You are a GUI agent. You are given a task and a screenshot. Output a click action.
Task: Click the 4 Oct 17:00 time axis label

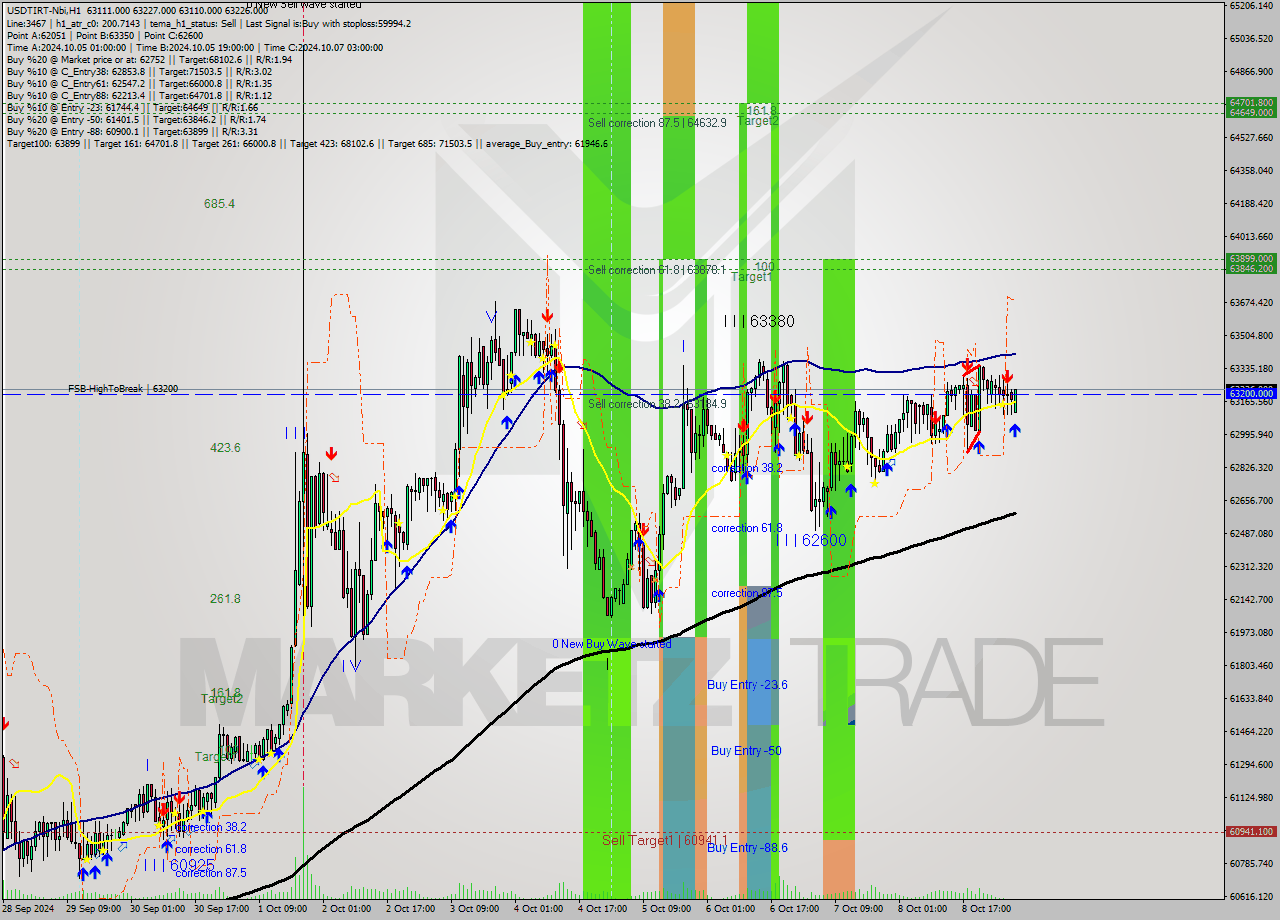(x=602, y=909)
